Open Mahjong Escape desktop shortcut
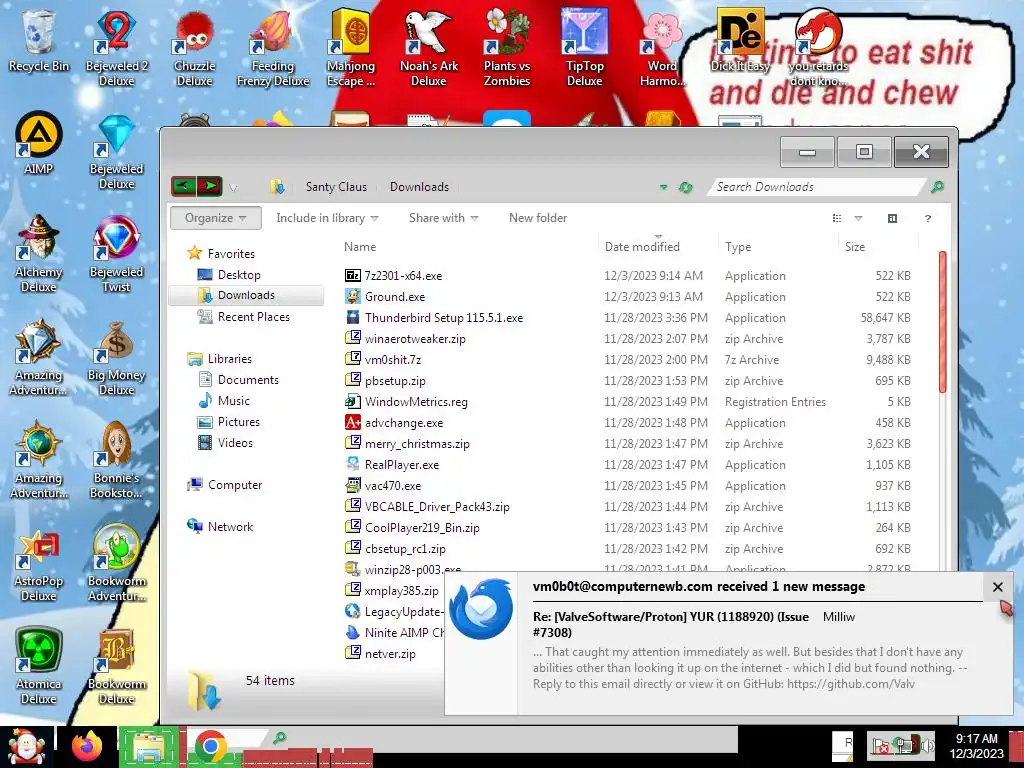The width and height of the screenshot is (1024, 768). (x=351, y=48)
